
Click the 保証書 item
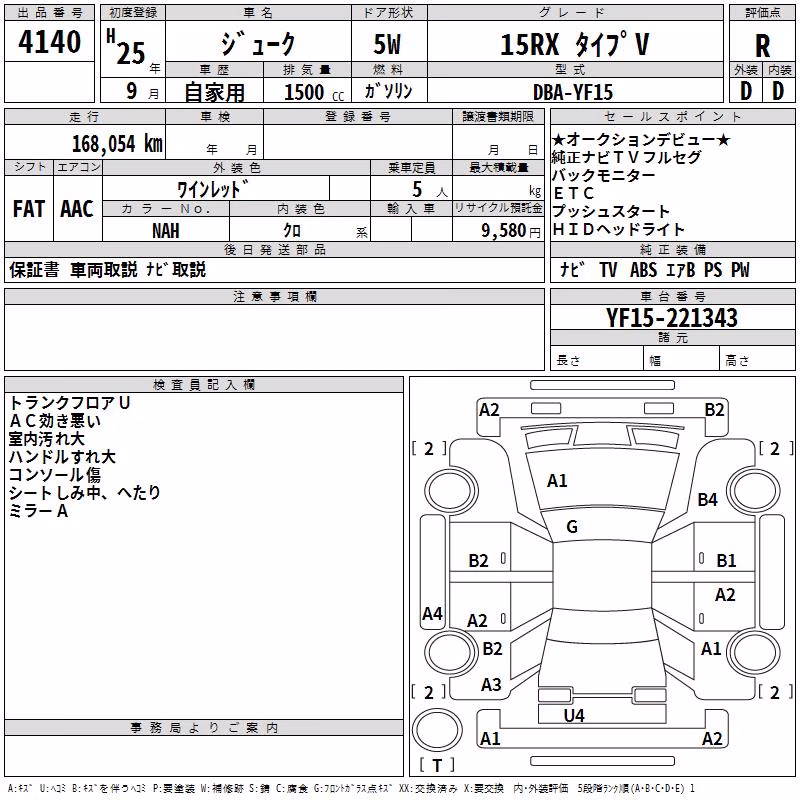pos(34,269)
